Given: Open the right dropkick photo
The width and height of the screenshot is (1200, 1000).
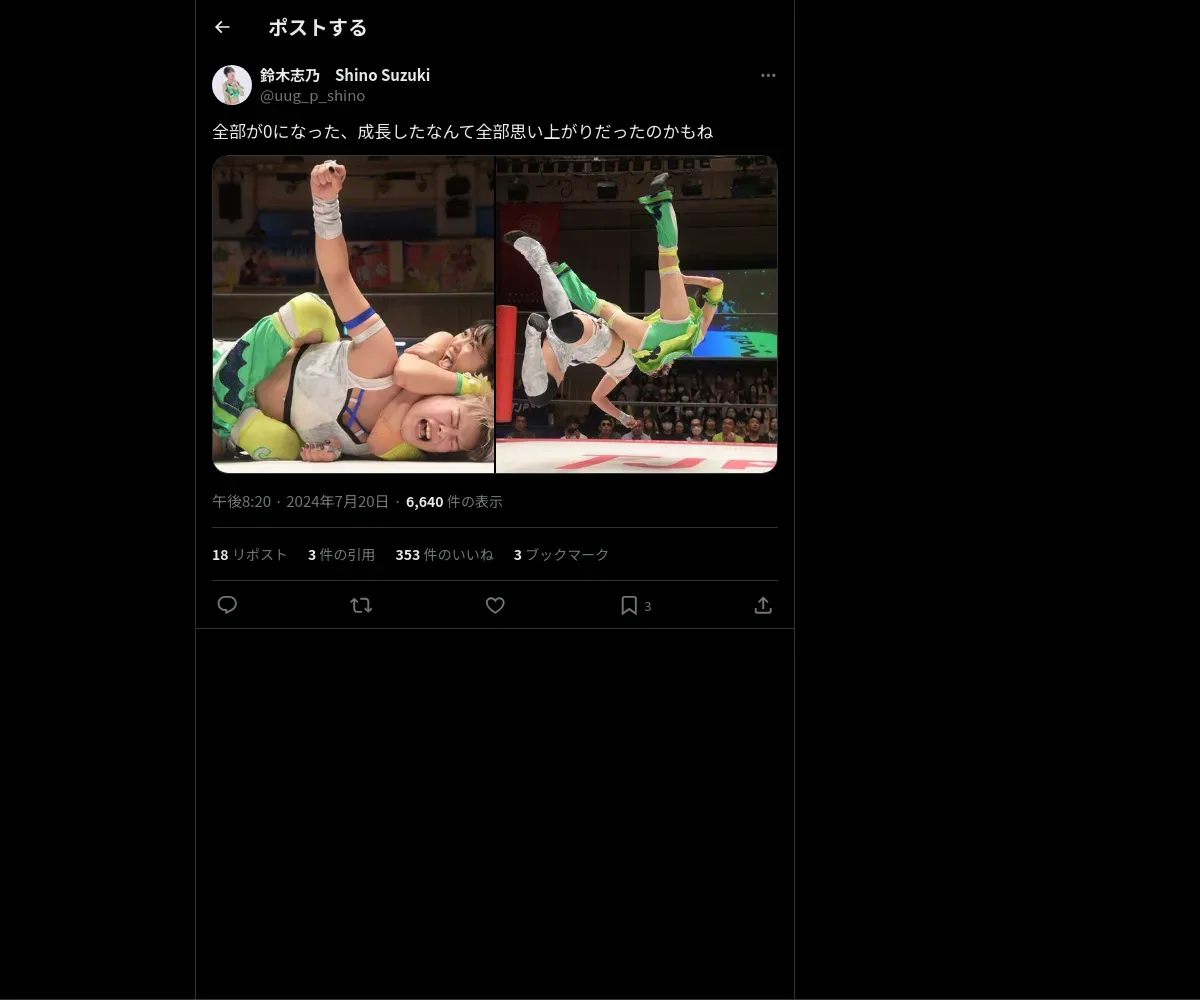Looking at the screenshot, I should tap(637, 314).
